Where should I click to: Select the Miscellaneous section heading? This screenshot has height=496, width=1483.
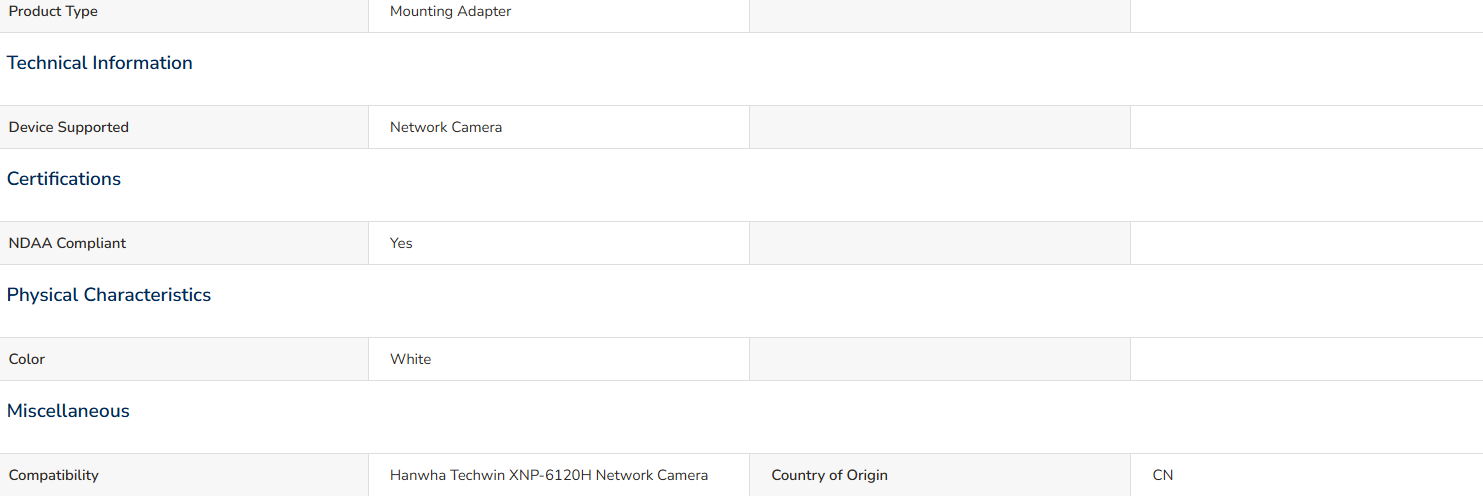[x=68, y=411]
